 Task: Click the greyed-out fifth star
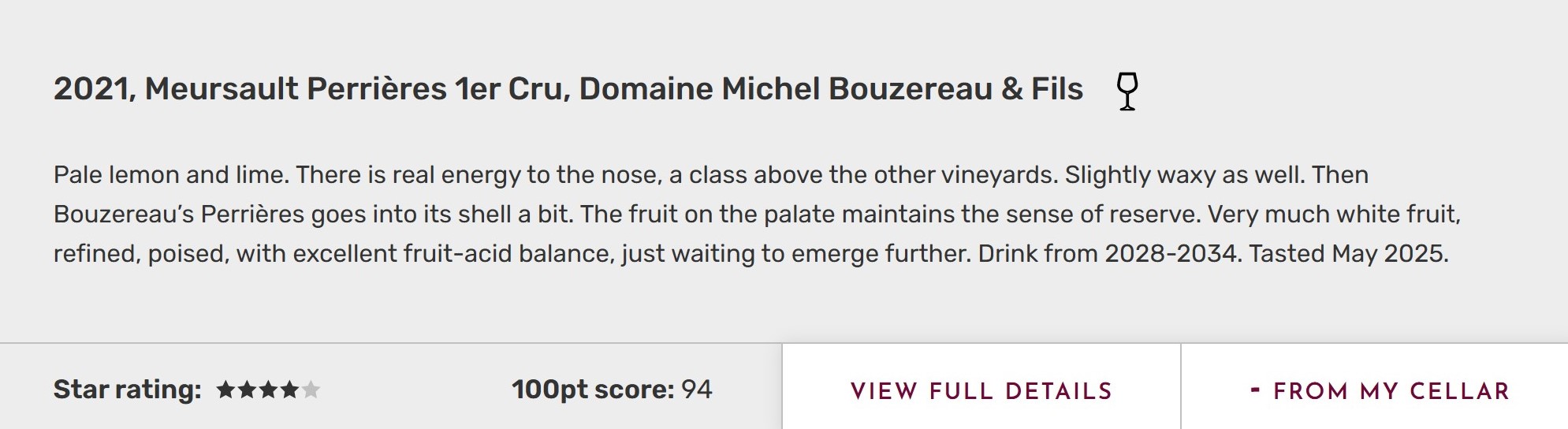[x=311, y=390]
